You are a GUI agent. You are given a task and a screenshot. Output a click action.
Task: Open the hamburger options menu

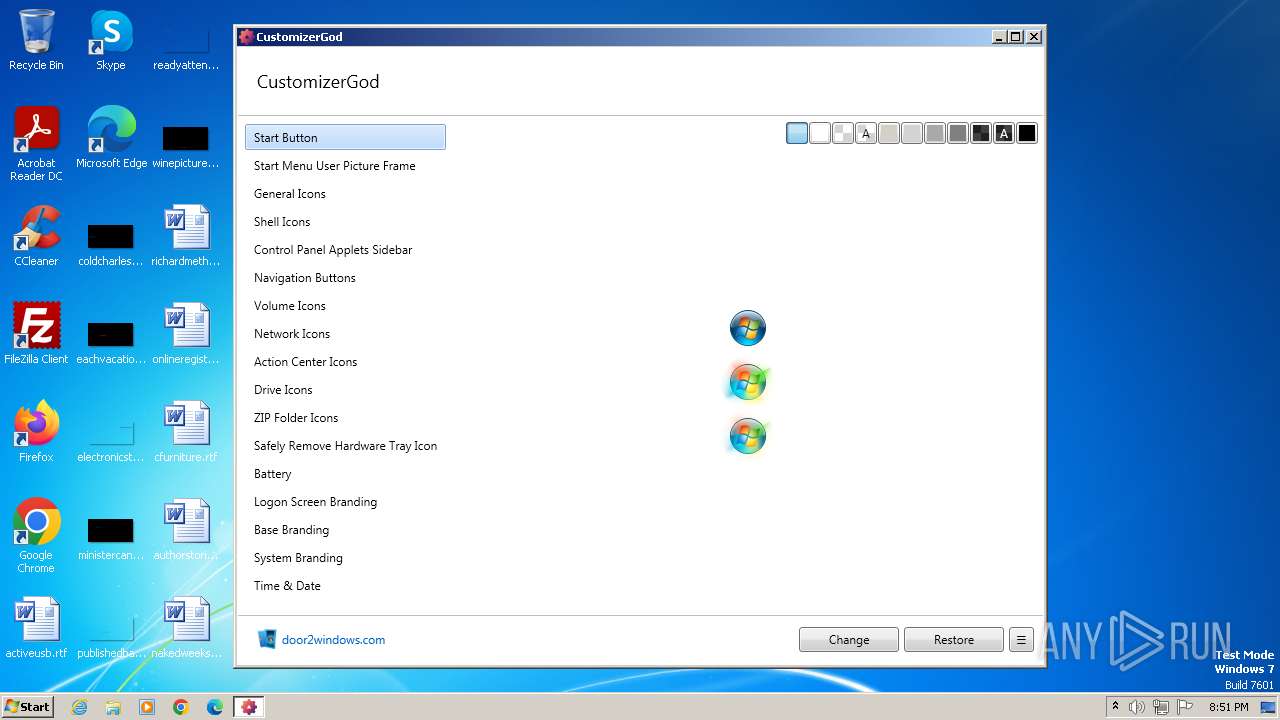(1021, 640)
